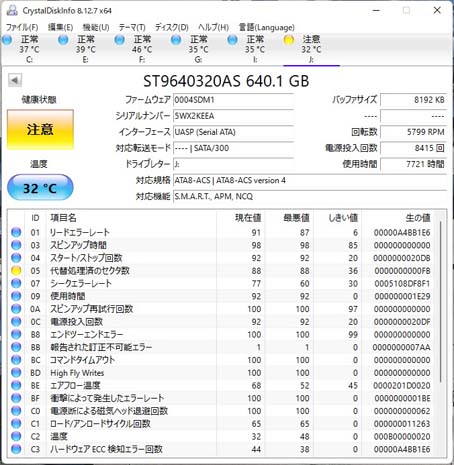
Task: Click the features field S.M.A.R.T., APM, NCQ
Action: 310,196
